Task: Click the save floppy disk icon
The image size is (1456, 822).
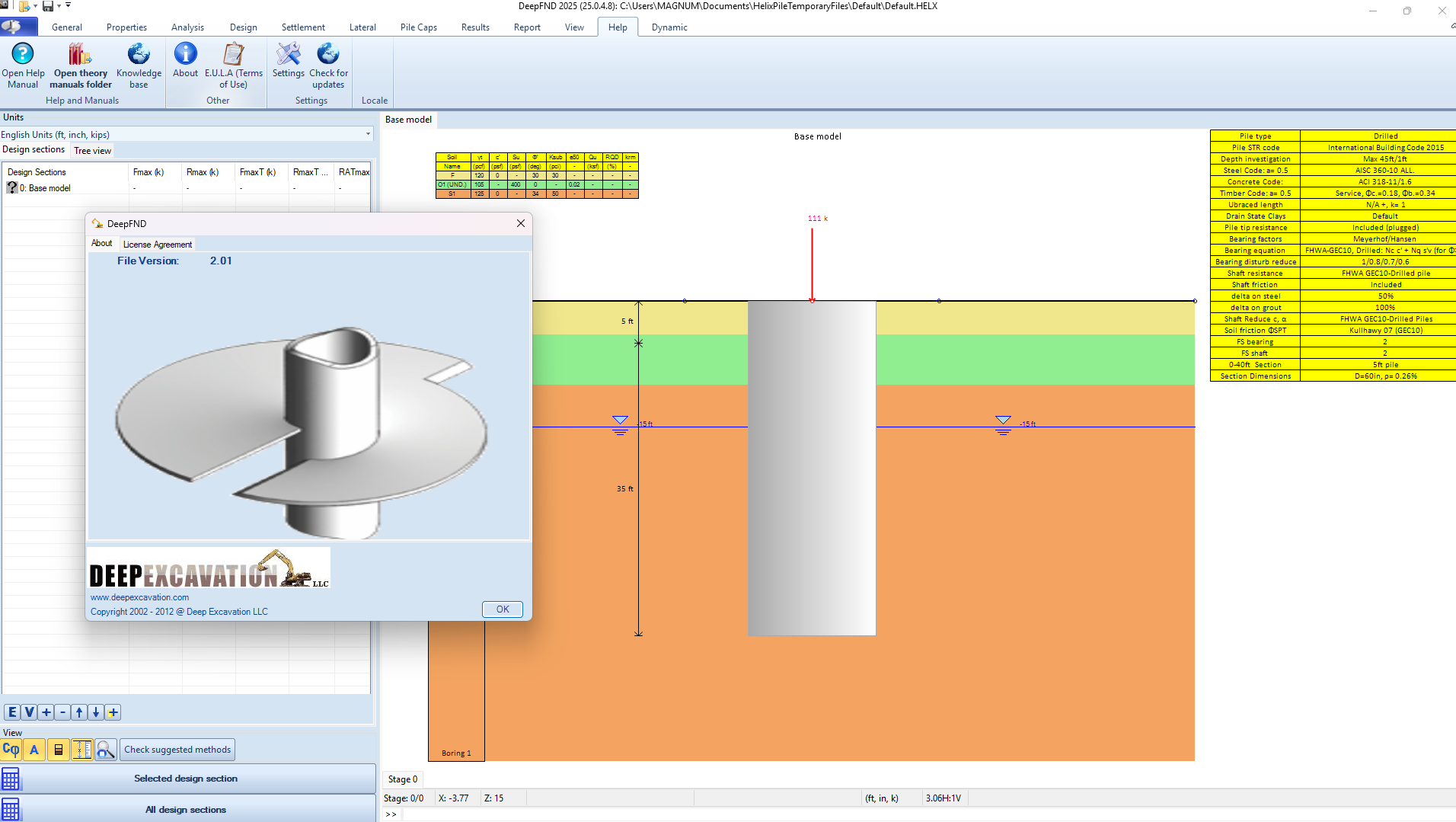Action: [48, 6]
